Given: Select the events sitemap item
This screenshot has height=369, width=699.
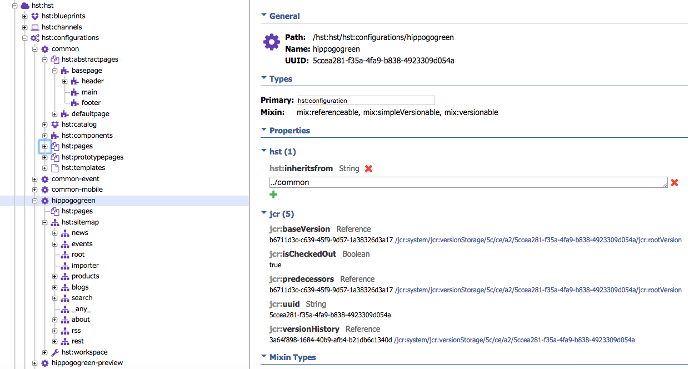Looking at the screenshot, I should point(82,244).
